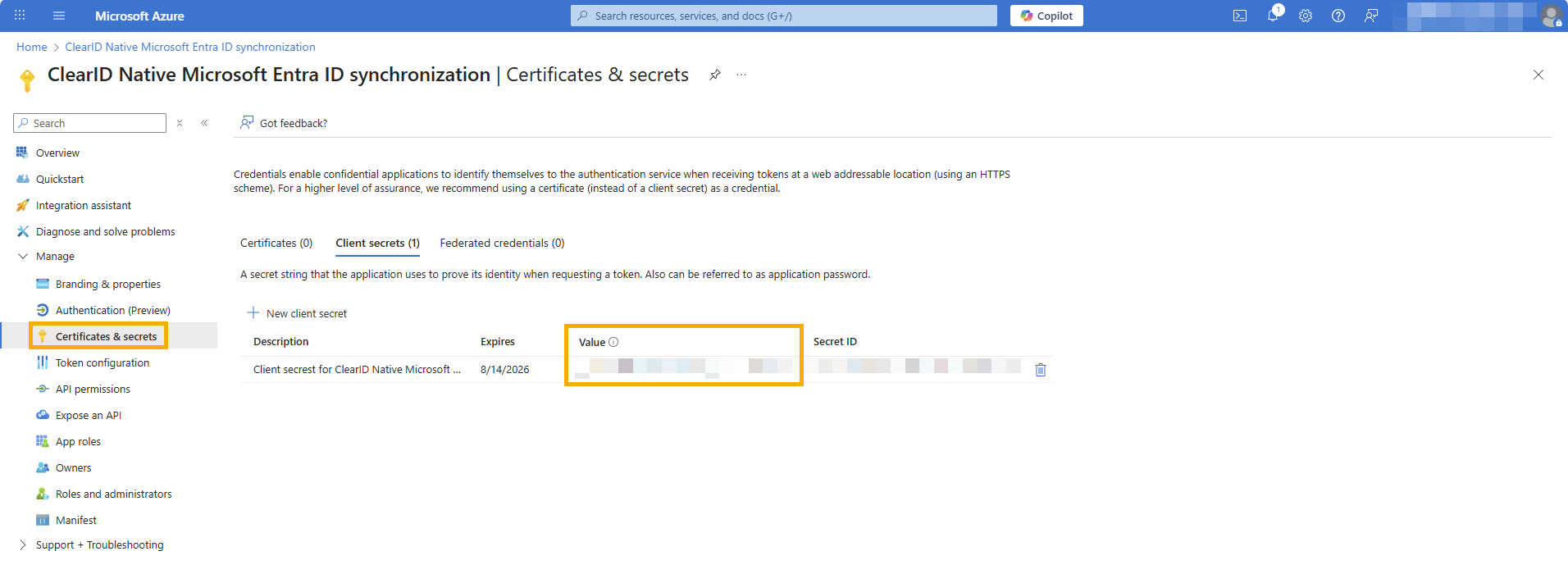
Task: Open Diagnose and solve problems
Action: 105,231
